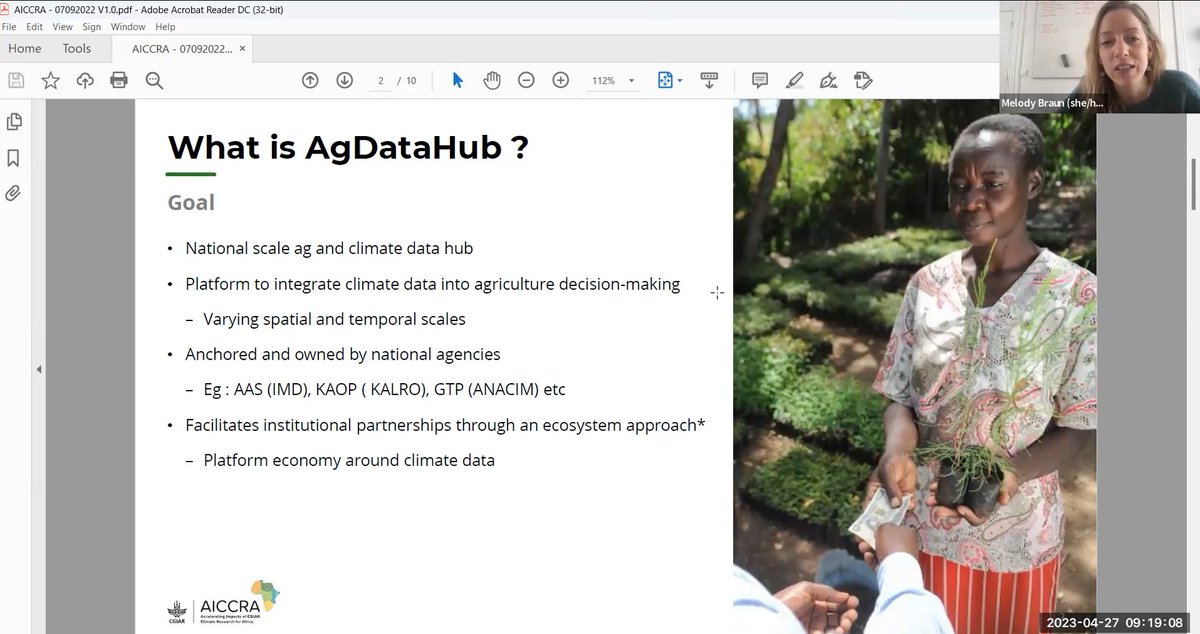This screenshot has height=634, width=1200.
Task: Click the "Platform to integrate climate data" bullet
Action: point(432,284)
